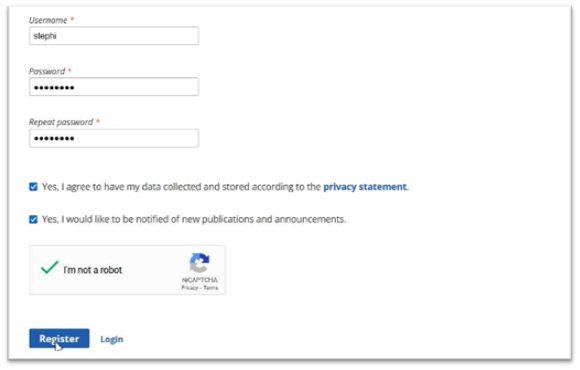This screenshot has height=370, width=580.
Task: Click the Username label text
Action: pos(48,20)
